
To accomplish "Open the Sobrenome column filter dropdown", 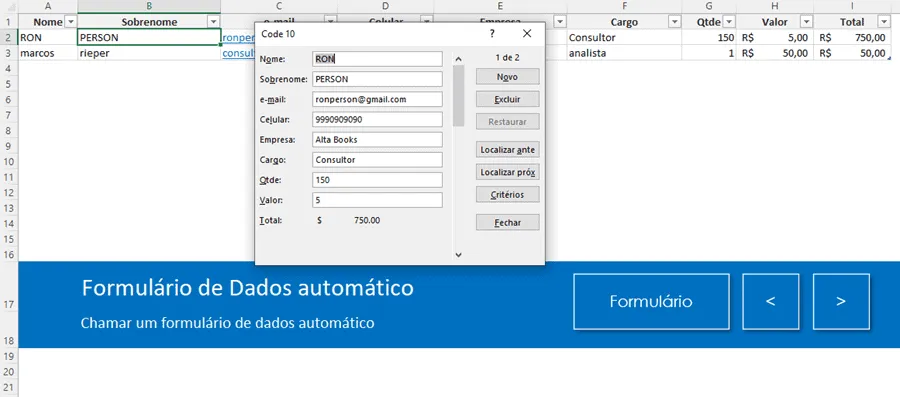I will (x=214, y=22).
